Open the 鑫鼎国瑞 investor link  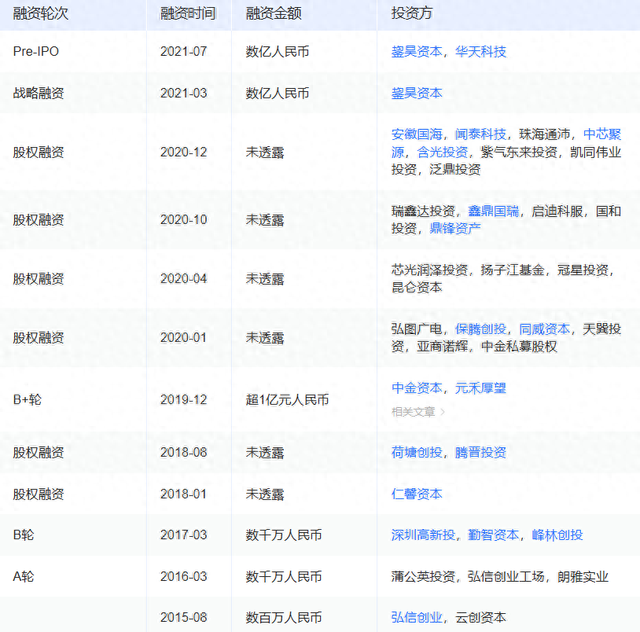click(x=494, y=211)
